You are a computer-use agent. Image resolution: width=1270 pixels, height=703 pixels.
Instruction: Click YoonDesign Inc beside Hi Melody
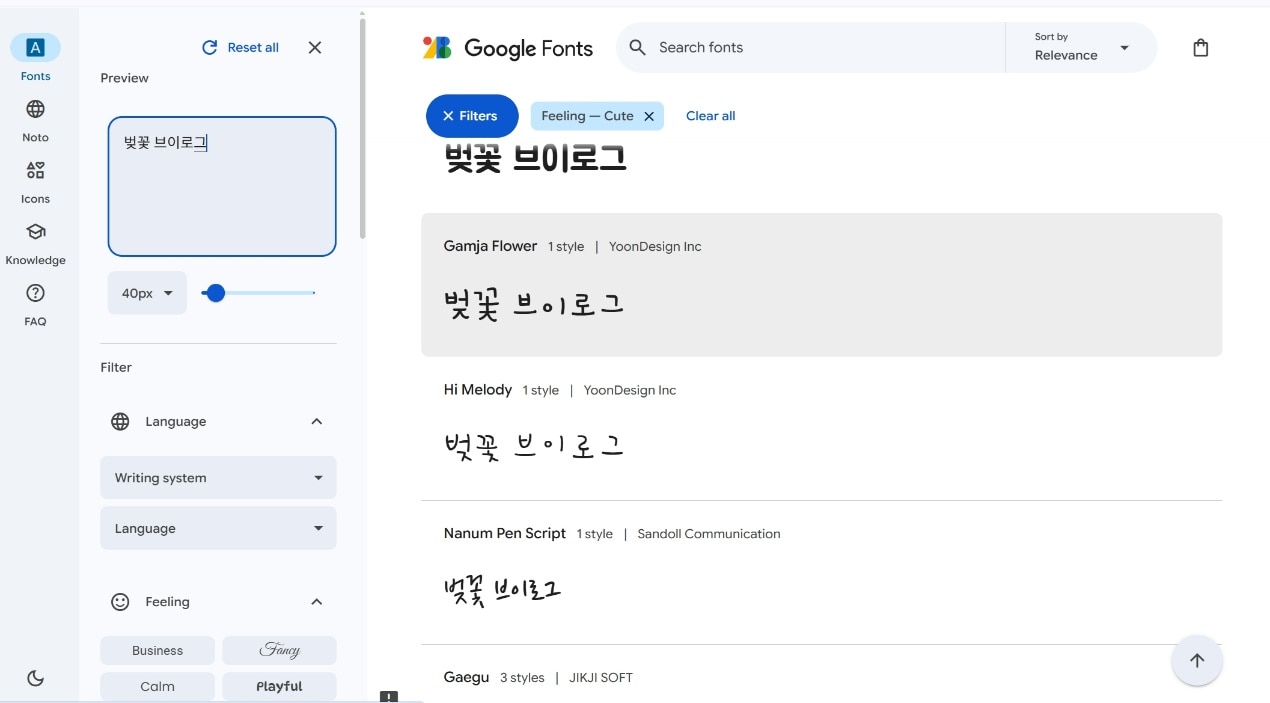[630, 390]
